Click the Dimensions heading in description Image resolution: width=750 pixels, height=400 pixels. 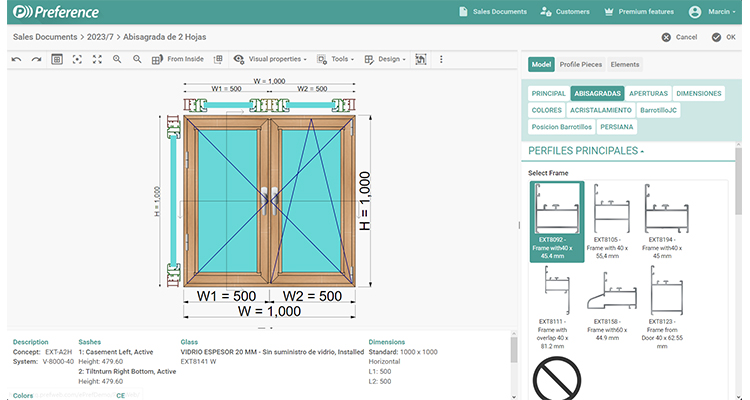click(x=386, y=342)
